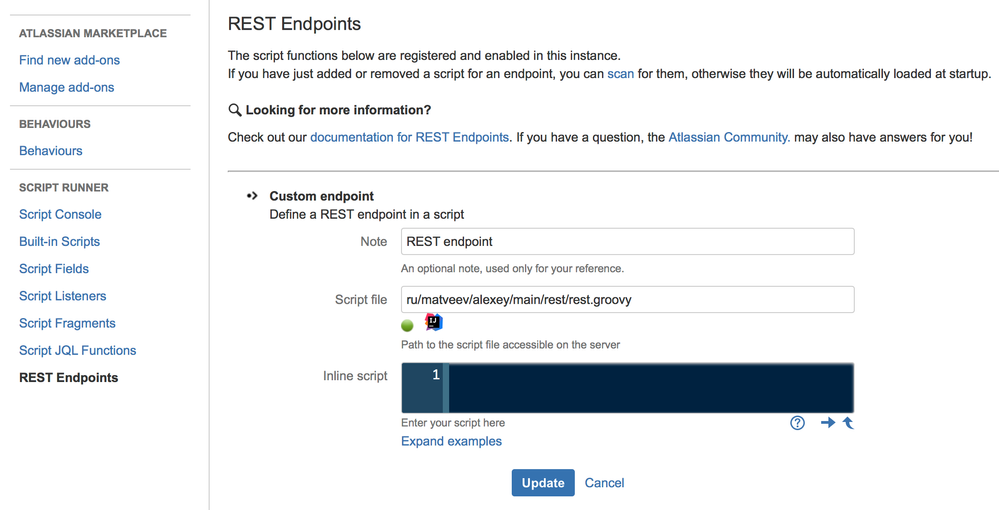Click inside the Script file path field
Screen dimensions: 999x510
[627, 299]
